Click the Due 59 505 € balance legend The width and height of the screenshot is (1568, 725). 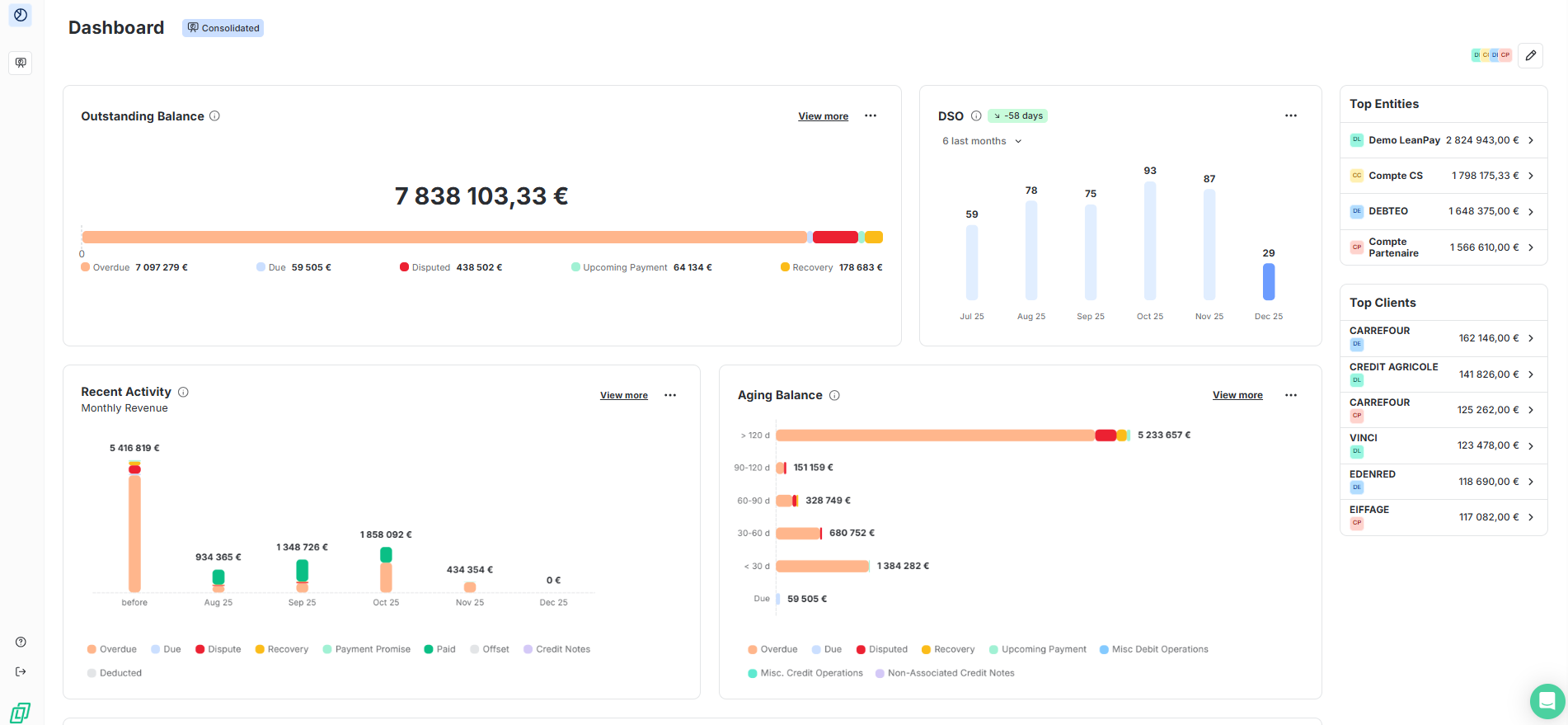[293, 267]
